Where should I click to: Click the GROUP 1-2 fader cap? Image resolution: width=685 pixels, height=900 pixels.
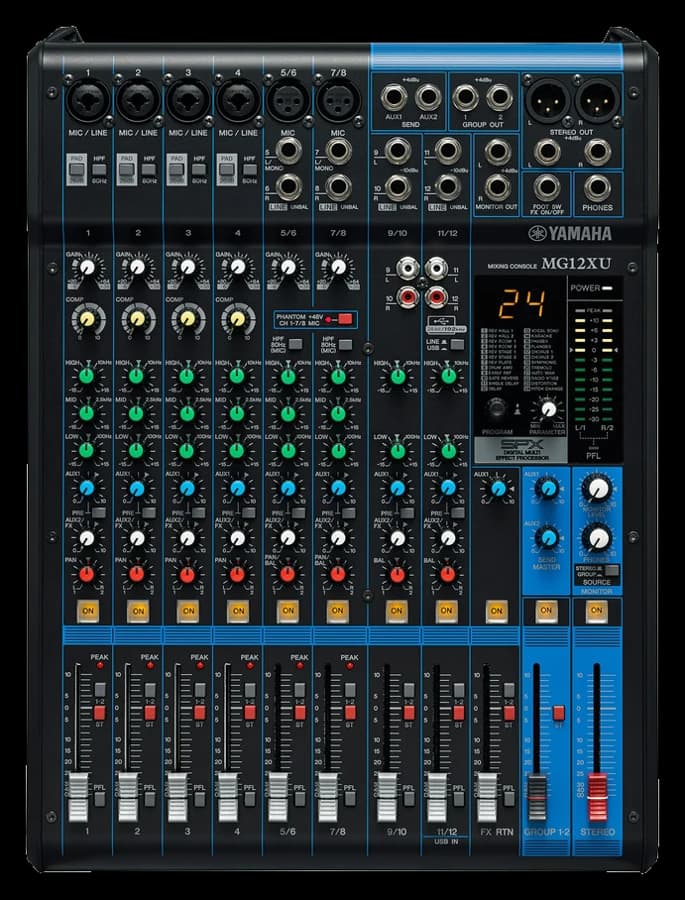tap(537, 798)
